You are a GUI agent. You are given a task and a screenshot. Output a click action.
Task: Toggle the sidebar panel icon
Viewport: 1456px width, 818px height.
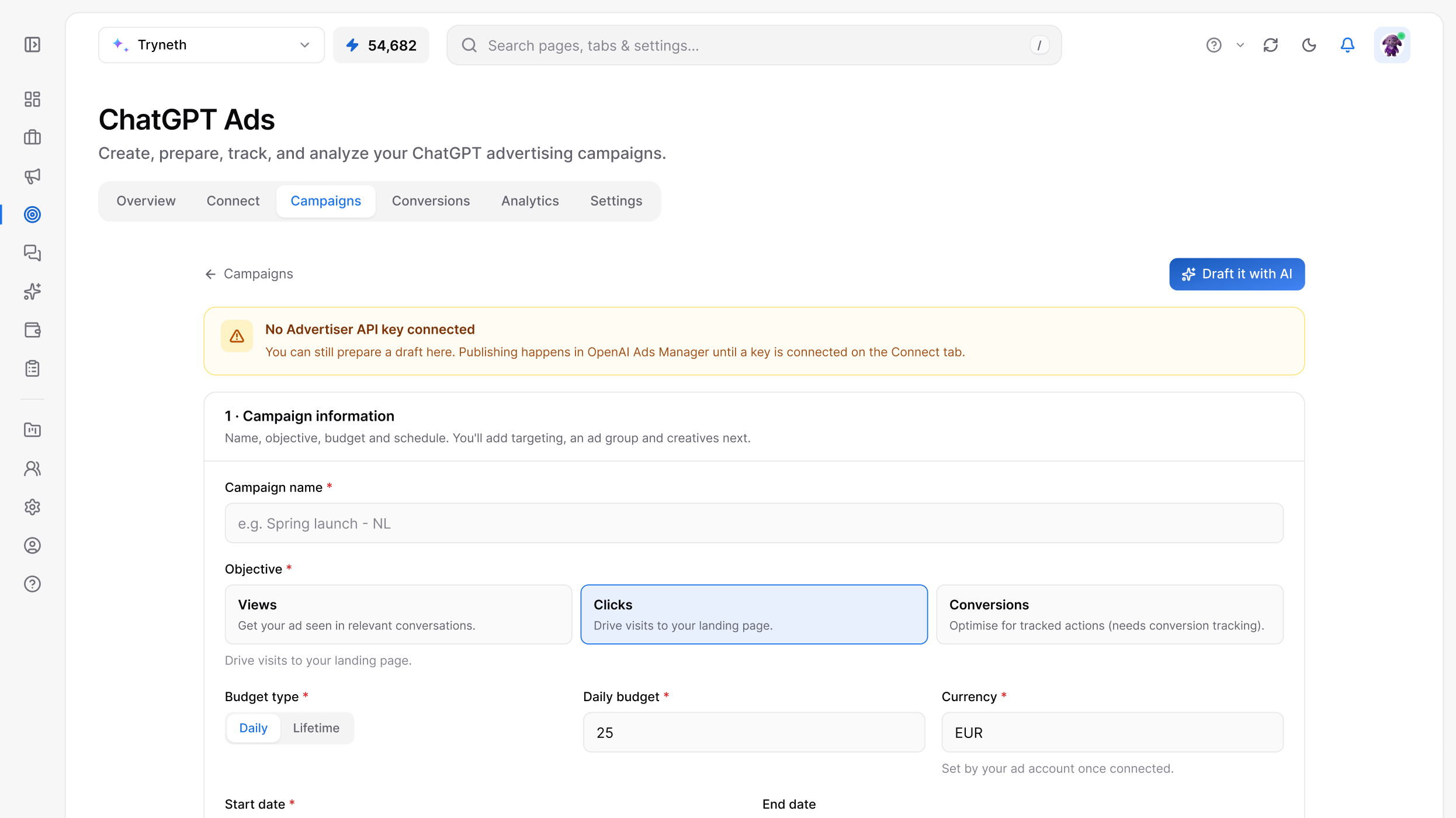pos(32,45)
